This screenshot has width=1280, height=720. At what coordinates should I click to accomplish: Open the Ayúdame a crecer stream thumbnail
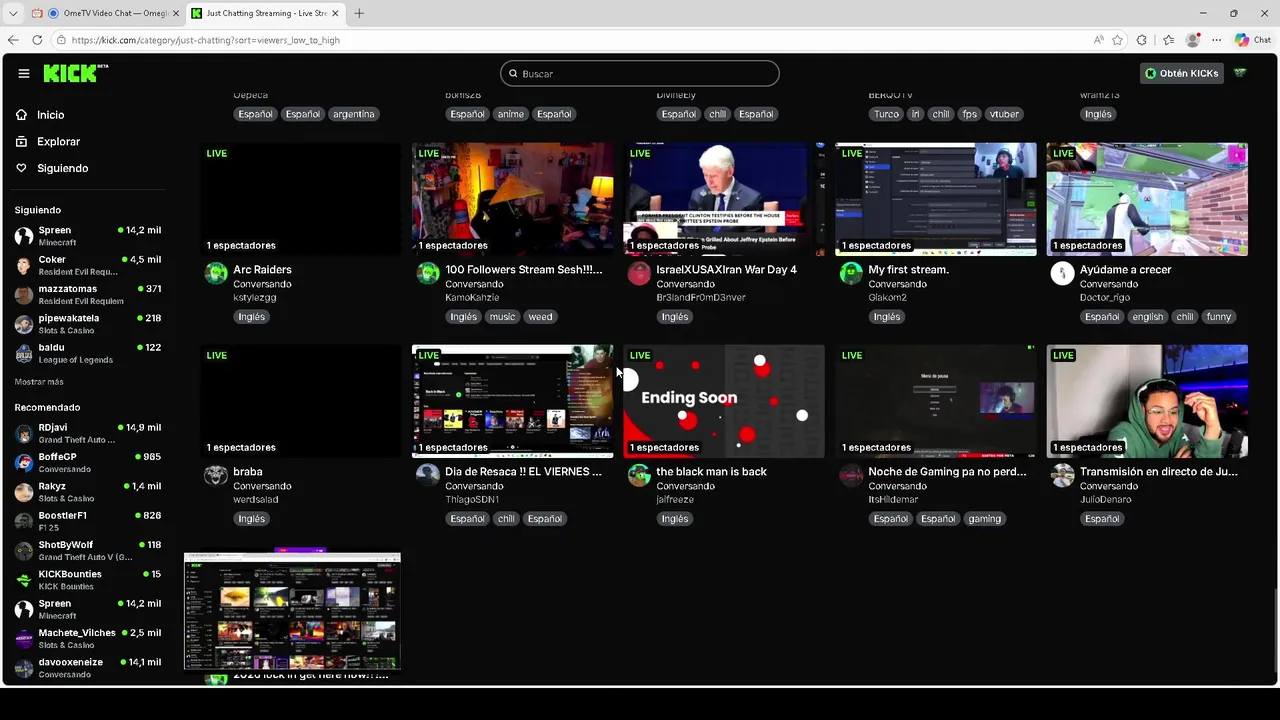coord(1147,199)
